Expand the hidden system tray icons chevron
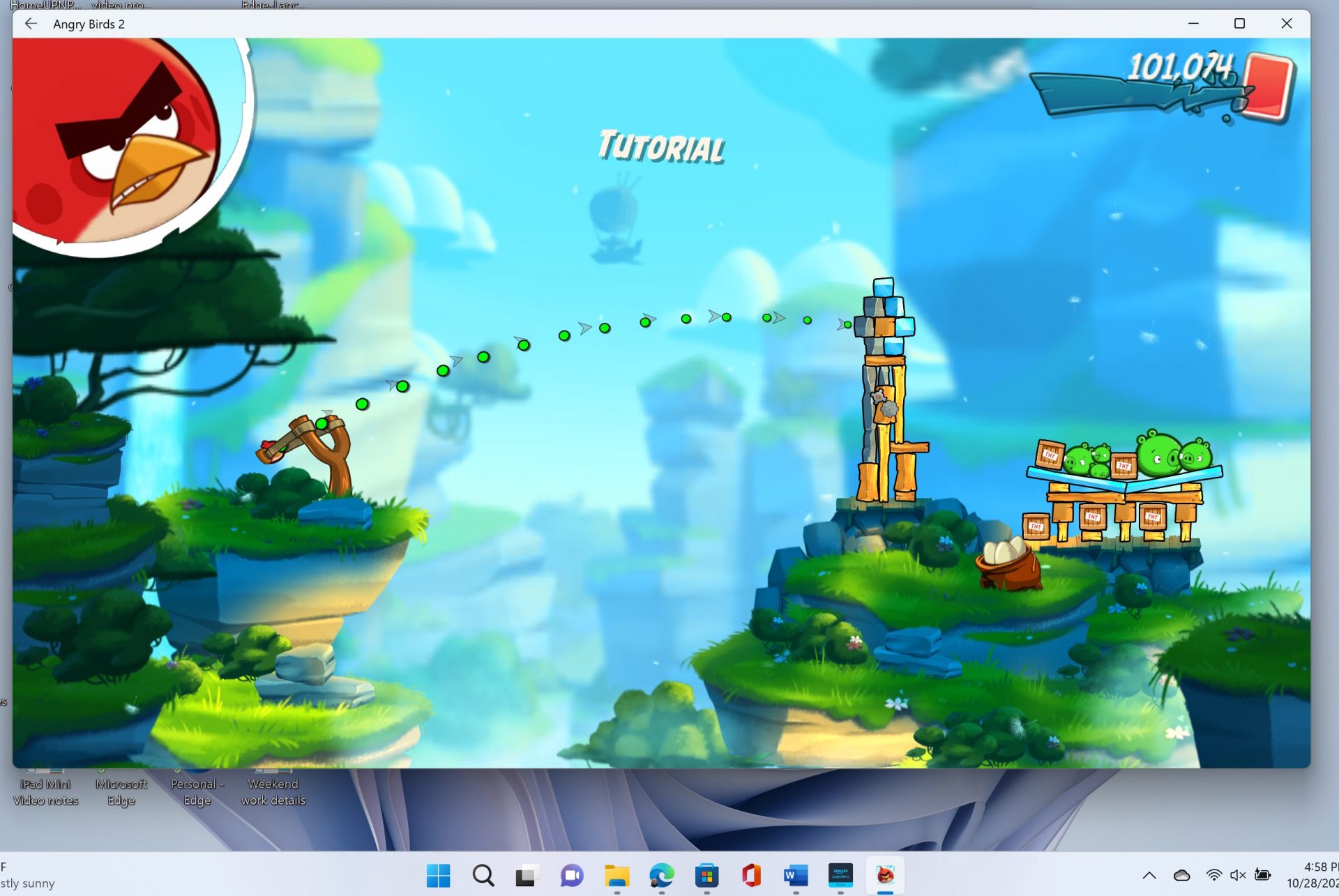1339x896 pixels. (x=1149, y=875)
